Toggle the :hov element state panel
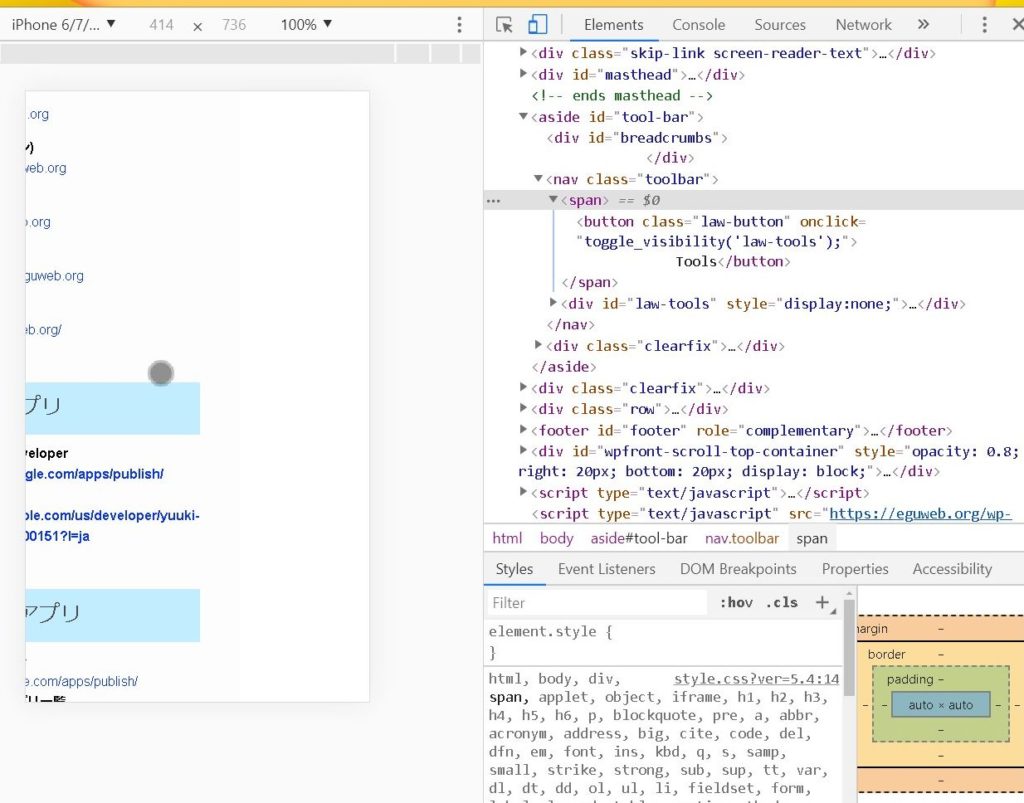Viewport: 1024px width, 803px height. pyautogui.click(x=736, y=602)
